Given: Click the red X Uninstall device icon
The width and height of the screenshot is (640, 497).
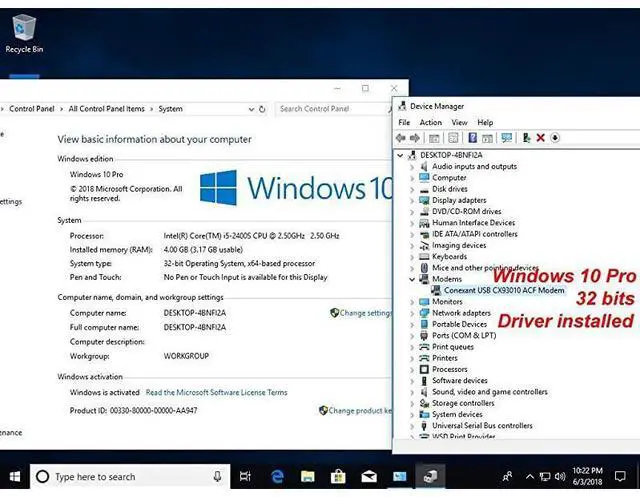Looking at the screenshot, I should [x=540, y=138].
